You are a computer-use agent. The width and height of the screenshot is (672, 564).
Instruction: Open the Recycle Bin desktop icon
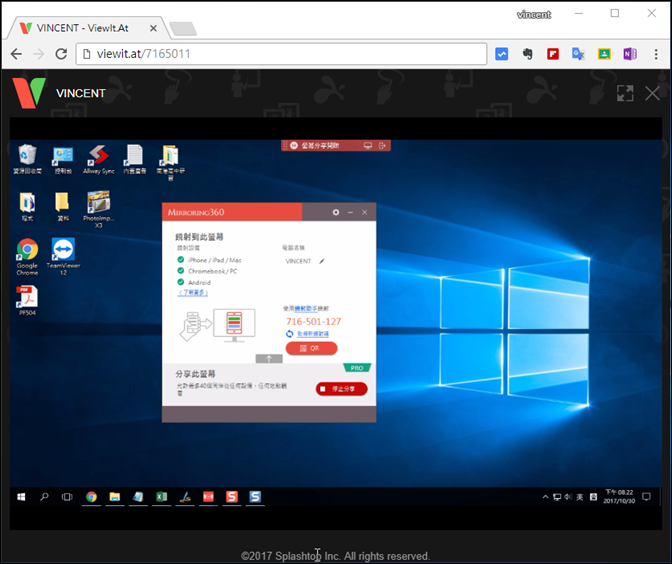[27, 159]
